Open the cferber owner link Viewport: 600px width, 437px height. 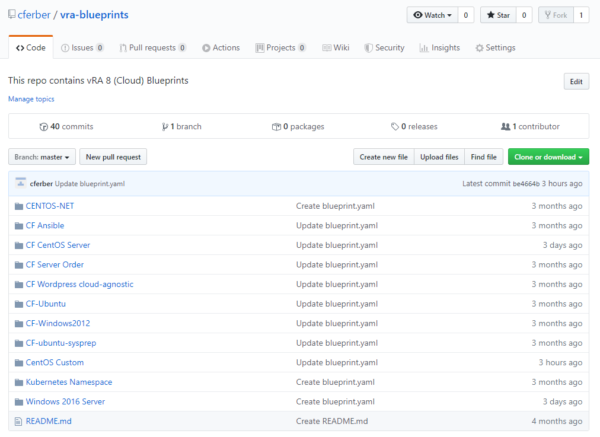click(x=34, y=15)
